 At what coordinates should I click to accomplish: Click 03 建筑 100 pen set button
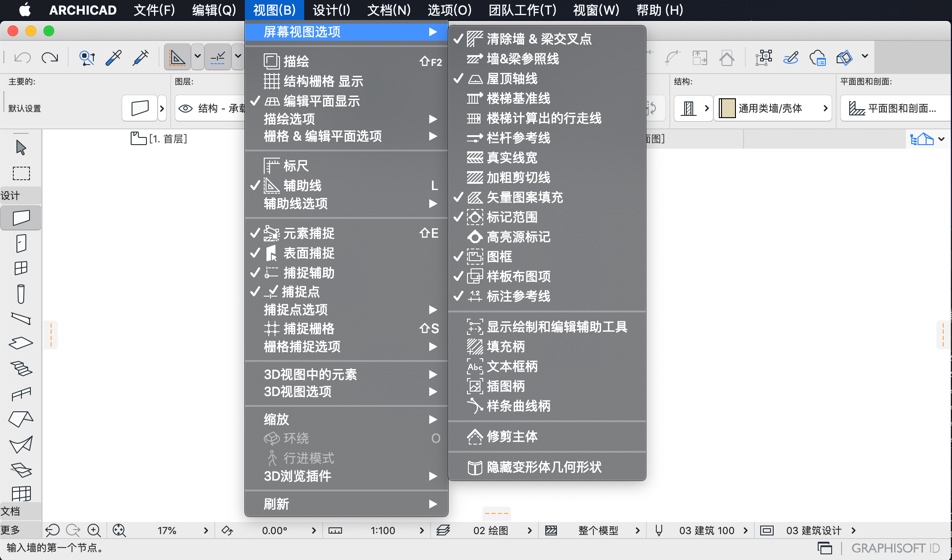coord(707,530)
